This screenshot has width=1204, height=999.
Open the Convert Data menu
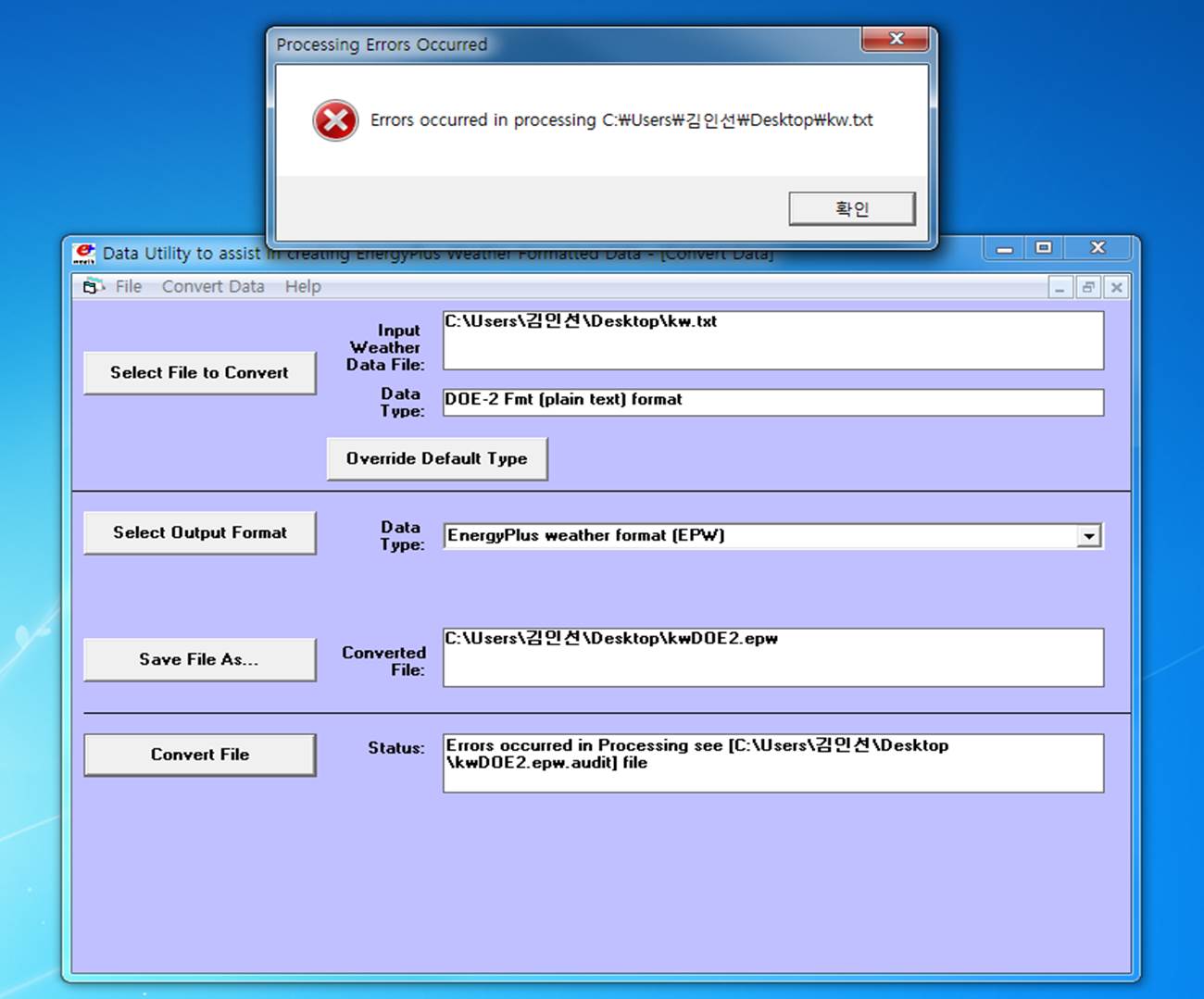click(213, 287)
